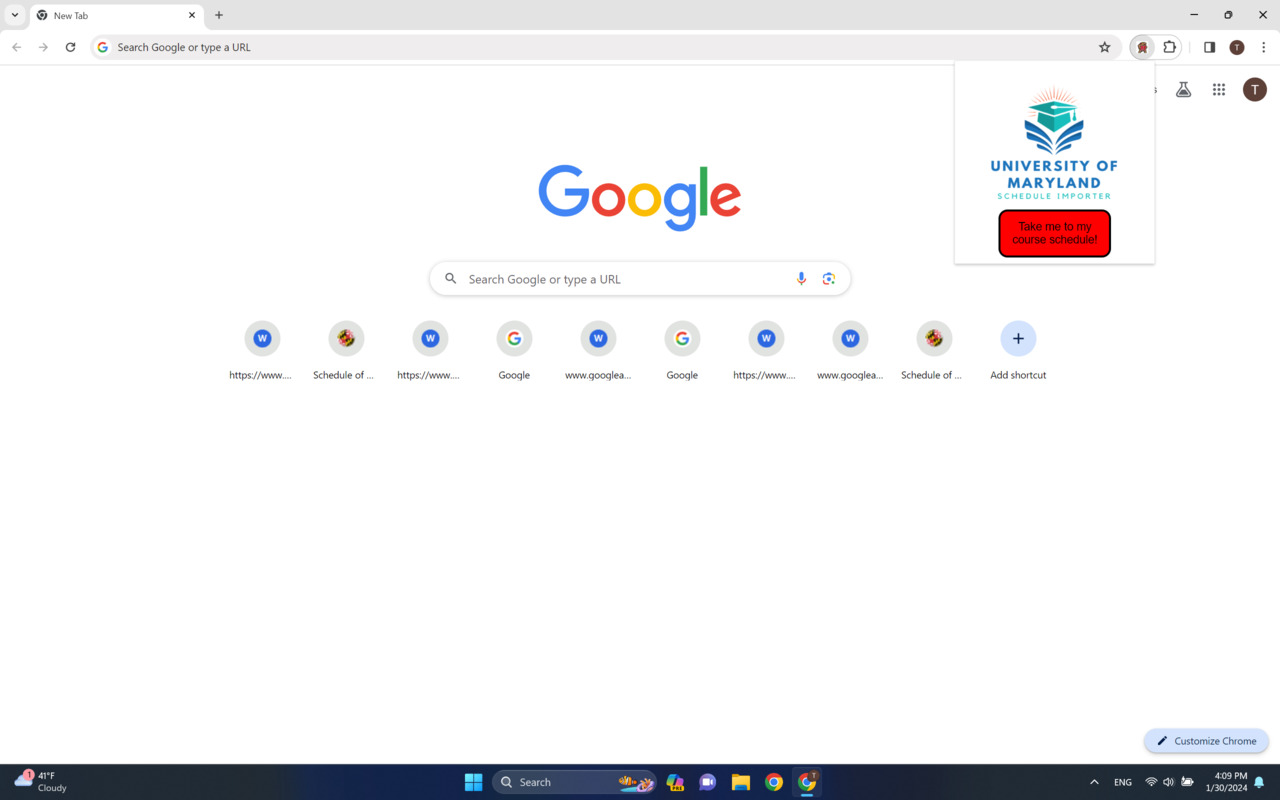Open the weather widget showing 41°F Cloudy

tap(40, 781)
